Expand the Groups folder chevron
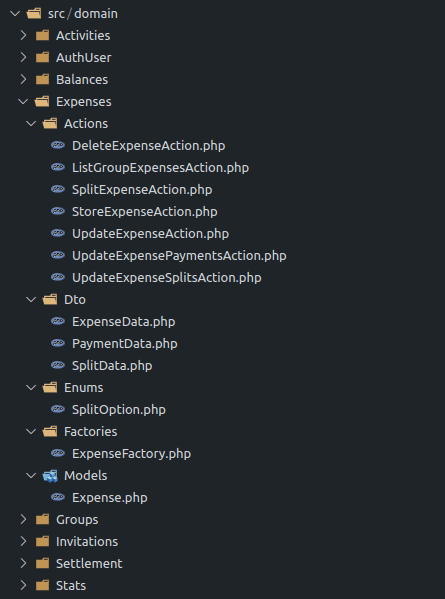445x599 pixels. [23, 520]
